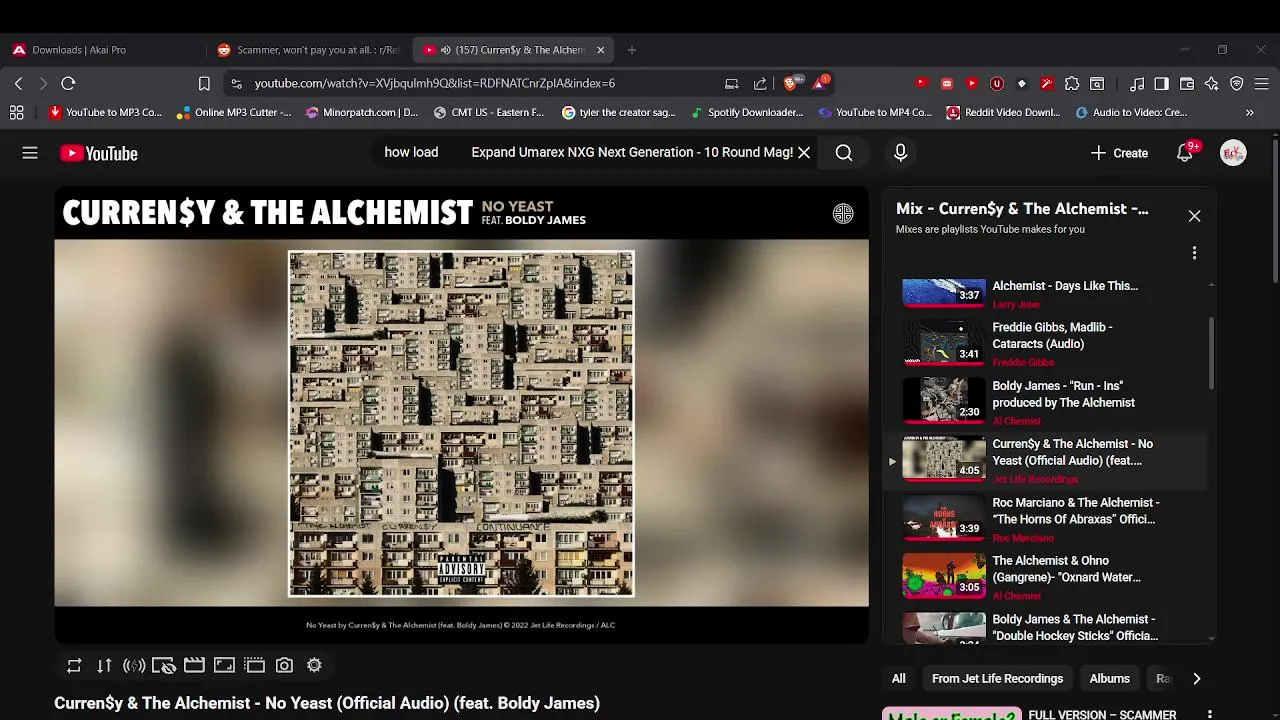Open CMT US - Eastern bookmark

pyautogui.click(x=490, y=113)
